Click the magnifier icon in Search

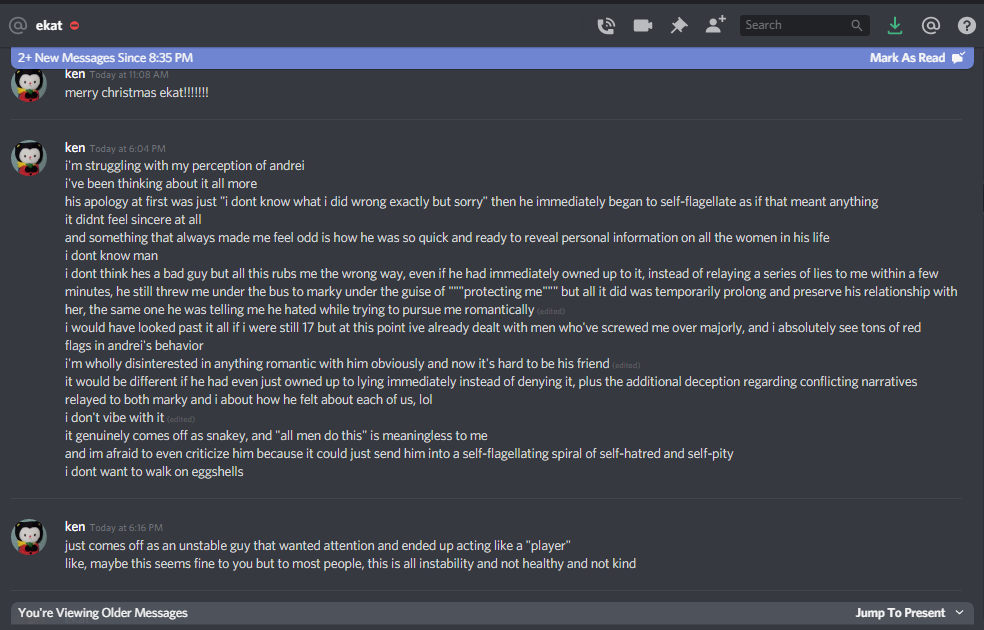(857, 26)
